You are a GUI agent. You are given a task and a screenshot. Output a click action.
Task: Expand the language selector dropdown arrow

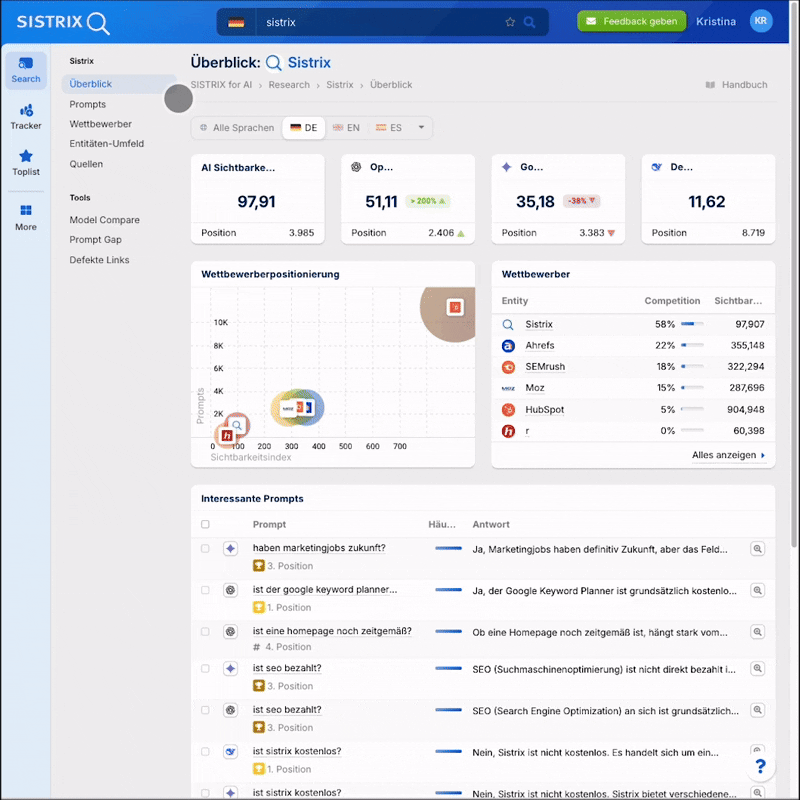pos(421,128)
